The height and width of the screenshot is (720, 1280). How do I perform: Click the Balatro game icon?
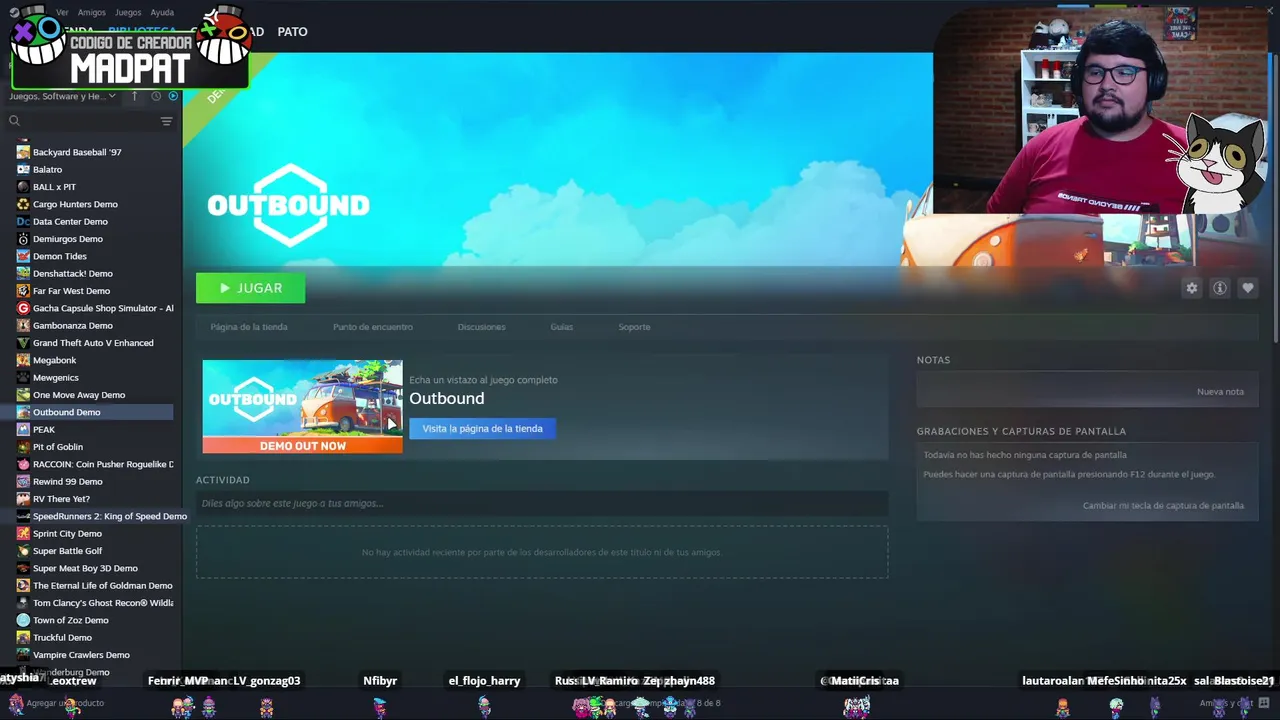click(23, 170)
